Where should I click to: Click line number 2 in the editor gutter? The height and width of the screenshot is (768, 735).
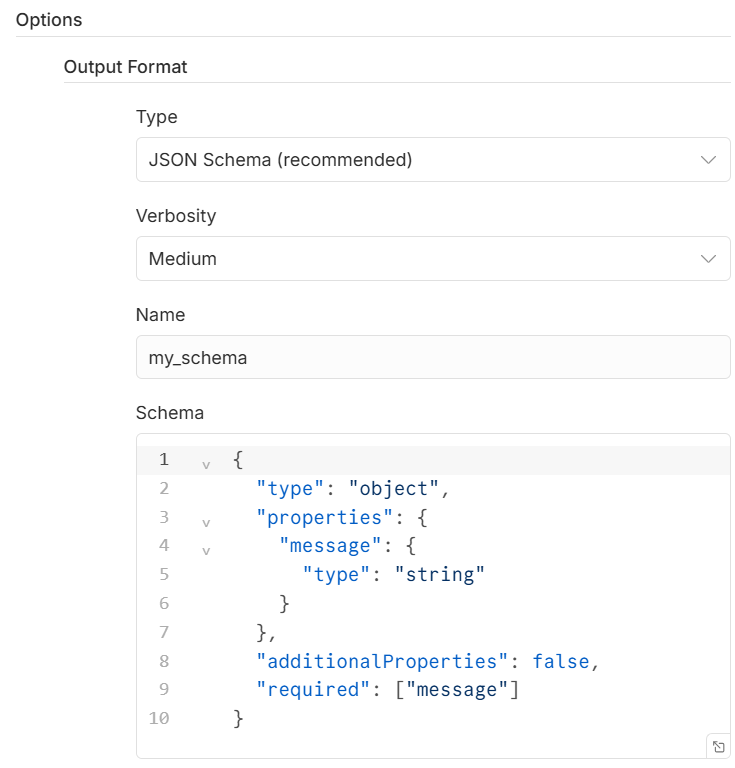click(163, 489)
